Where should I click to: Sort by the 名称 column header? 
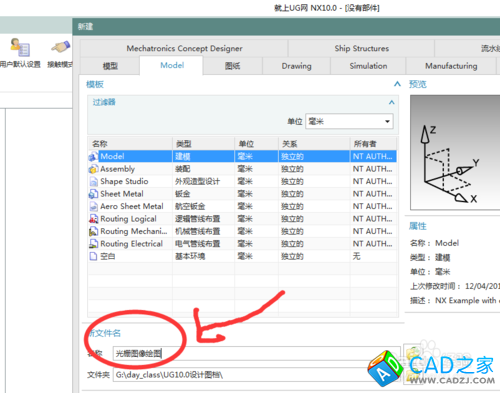[130, 144]
